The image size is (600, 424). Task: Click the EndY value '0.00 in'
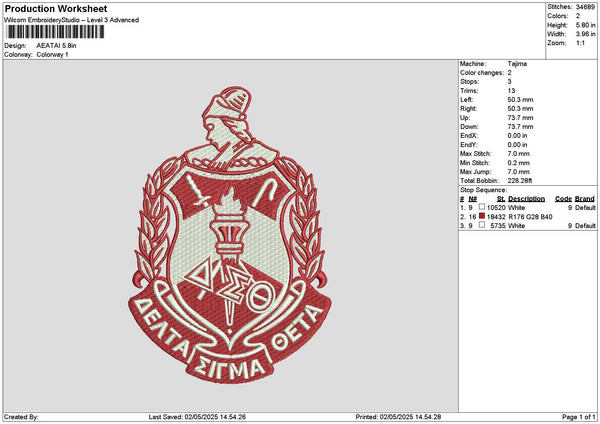[517, 145]
